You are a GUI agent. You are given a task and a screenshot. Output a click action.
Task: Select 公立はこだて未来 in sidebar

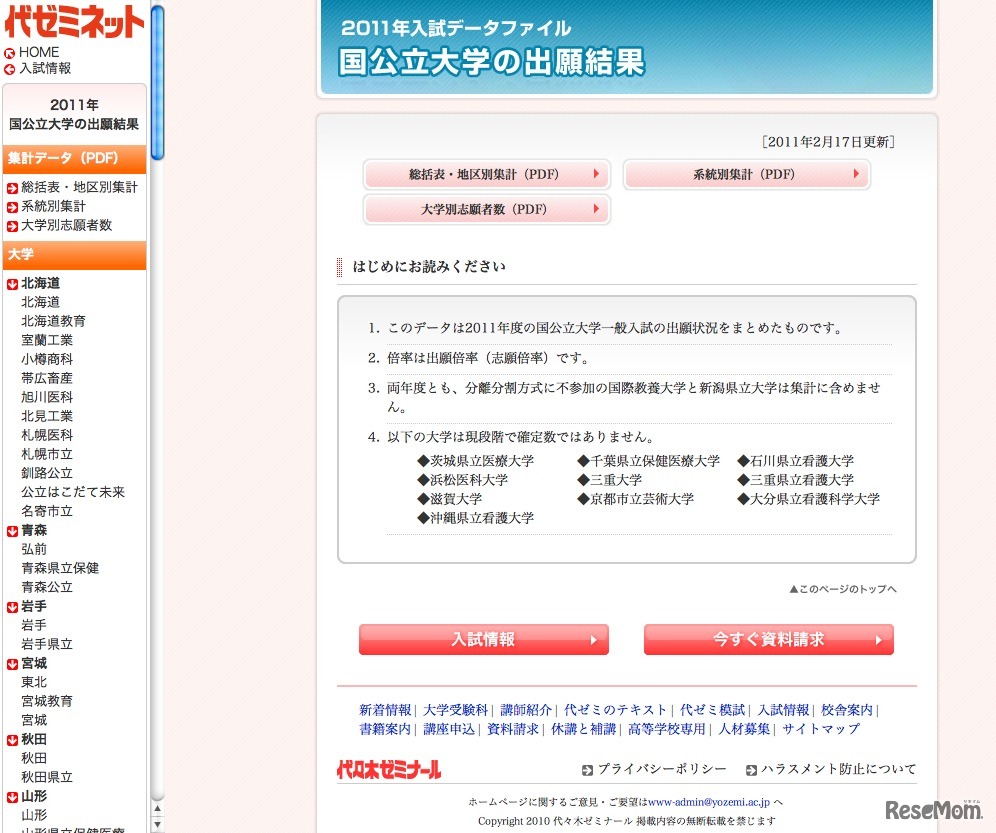[x=73, y=492]
